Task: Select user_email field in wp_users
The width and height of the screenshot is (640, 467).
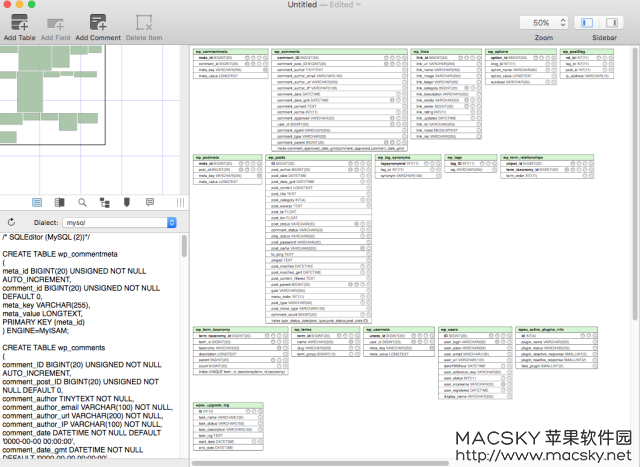Action: pyautogui.click(x=475, y=354)
